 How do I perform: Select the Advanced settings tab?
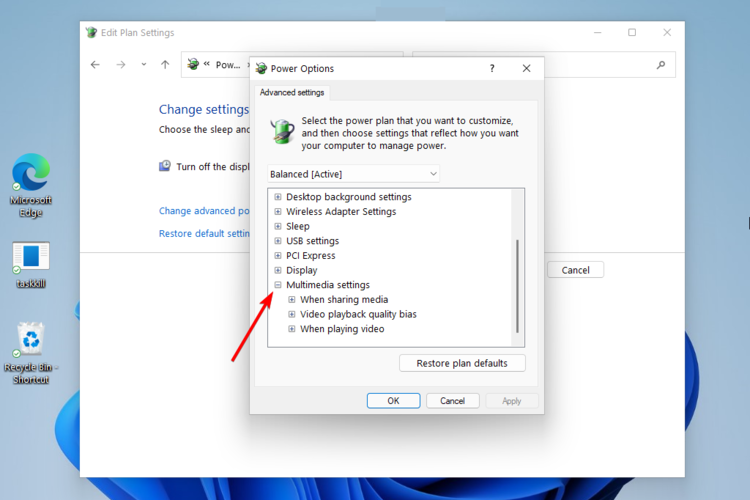pyautogui.click(x=292, y=92)
